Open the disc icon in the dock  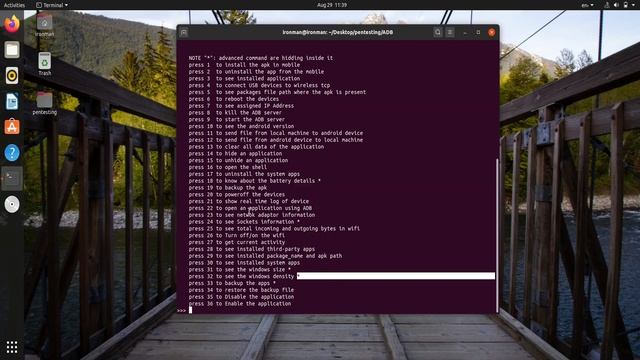(x=12, y=204)
